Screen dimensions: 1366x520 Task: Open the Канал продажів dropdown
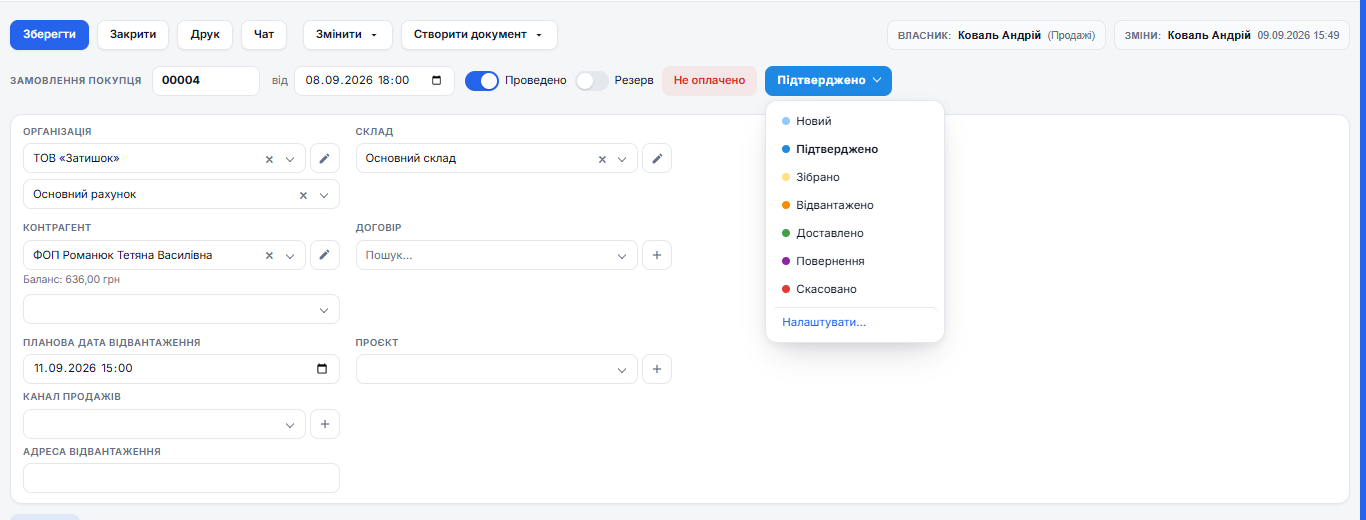[164, 424]
